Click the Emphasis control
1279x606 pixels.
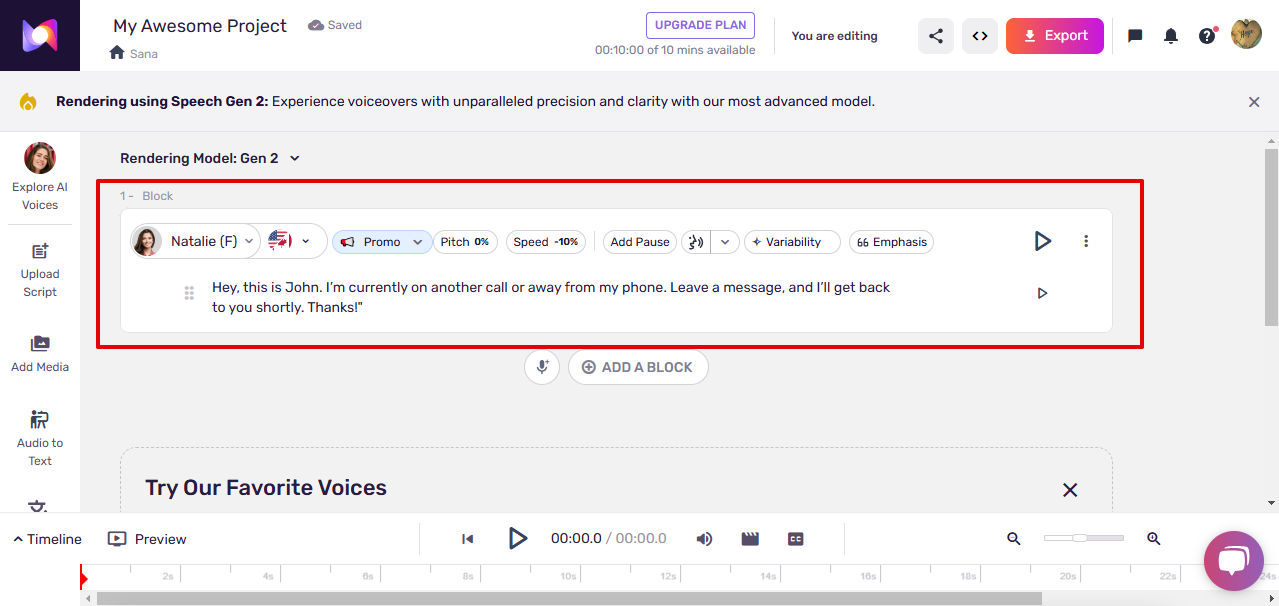[x=890, y=241]
